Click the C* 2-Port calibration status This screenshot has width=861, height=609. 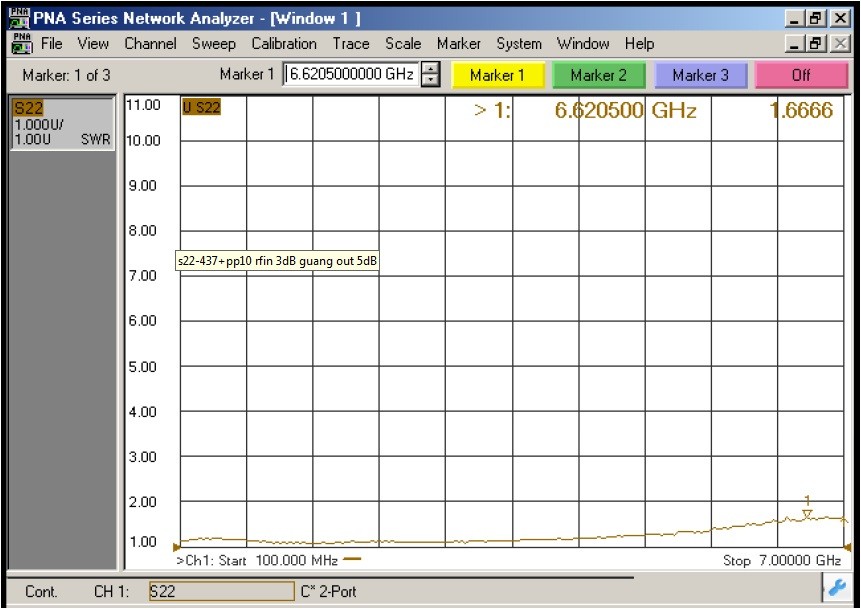tap(328, 591)
